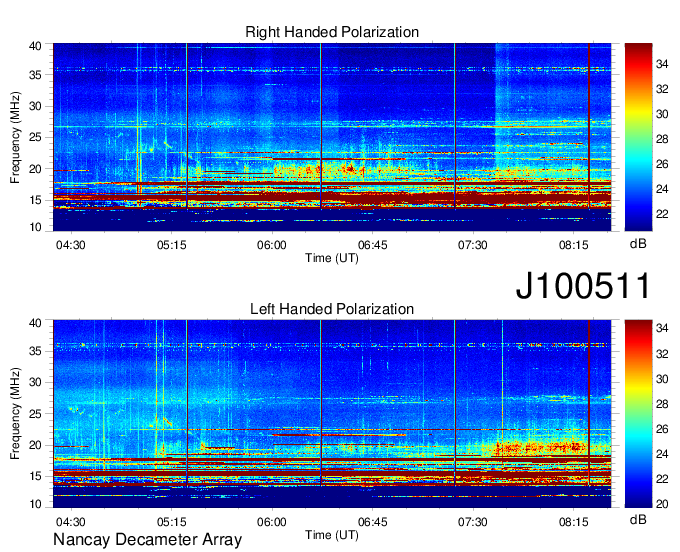Click the 35 MHz tick on the bottom plot

click(35, 351)
